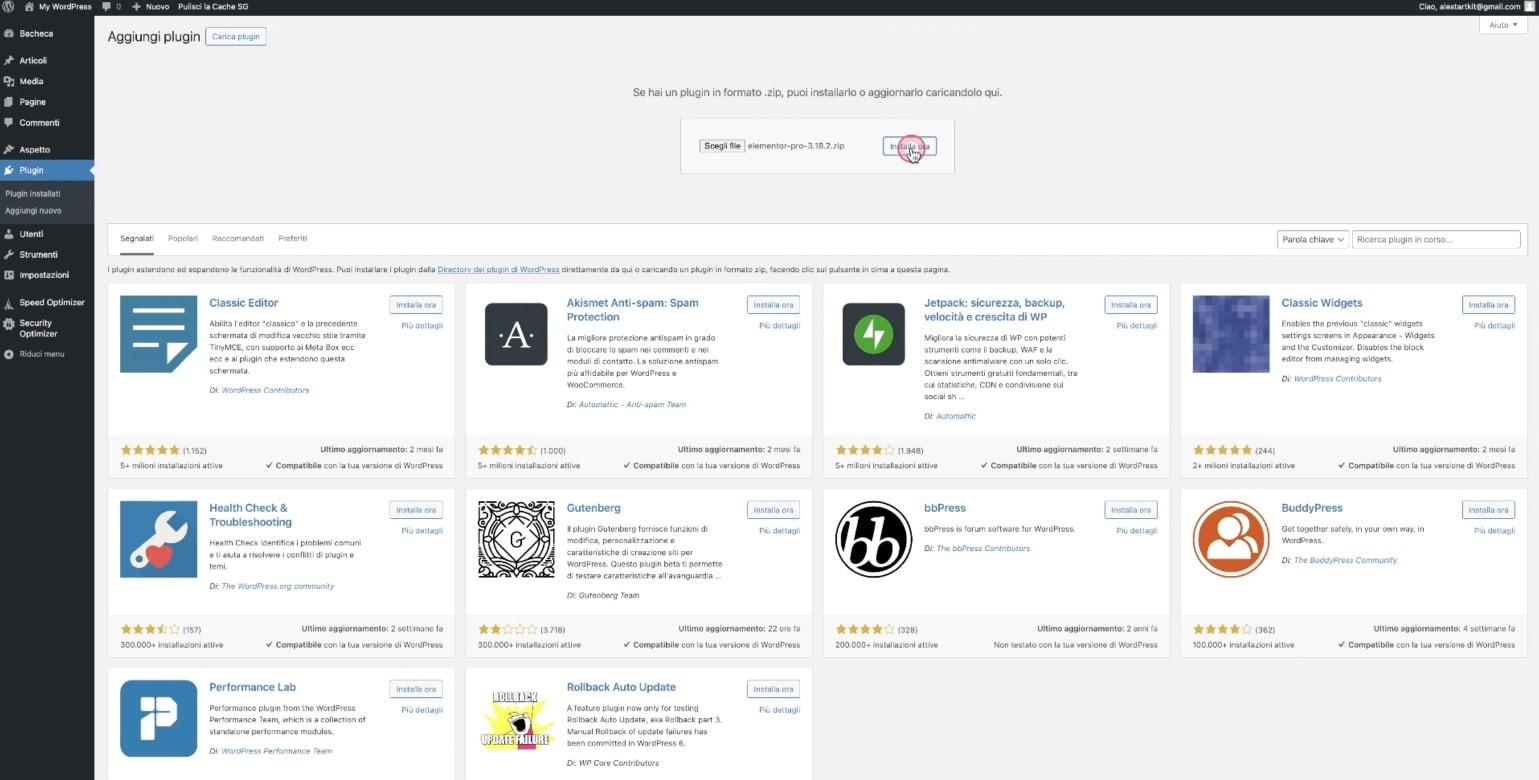Image resolution: width=1539 pixels, height=780 pixels.
Task: Click the BuddyPress orange logo
Action: [1230, 538]
